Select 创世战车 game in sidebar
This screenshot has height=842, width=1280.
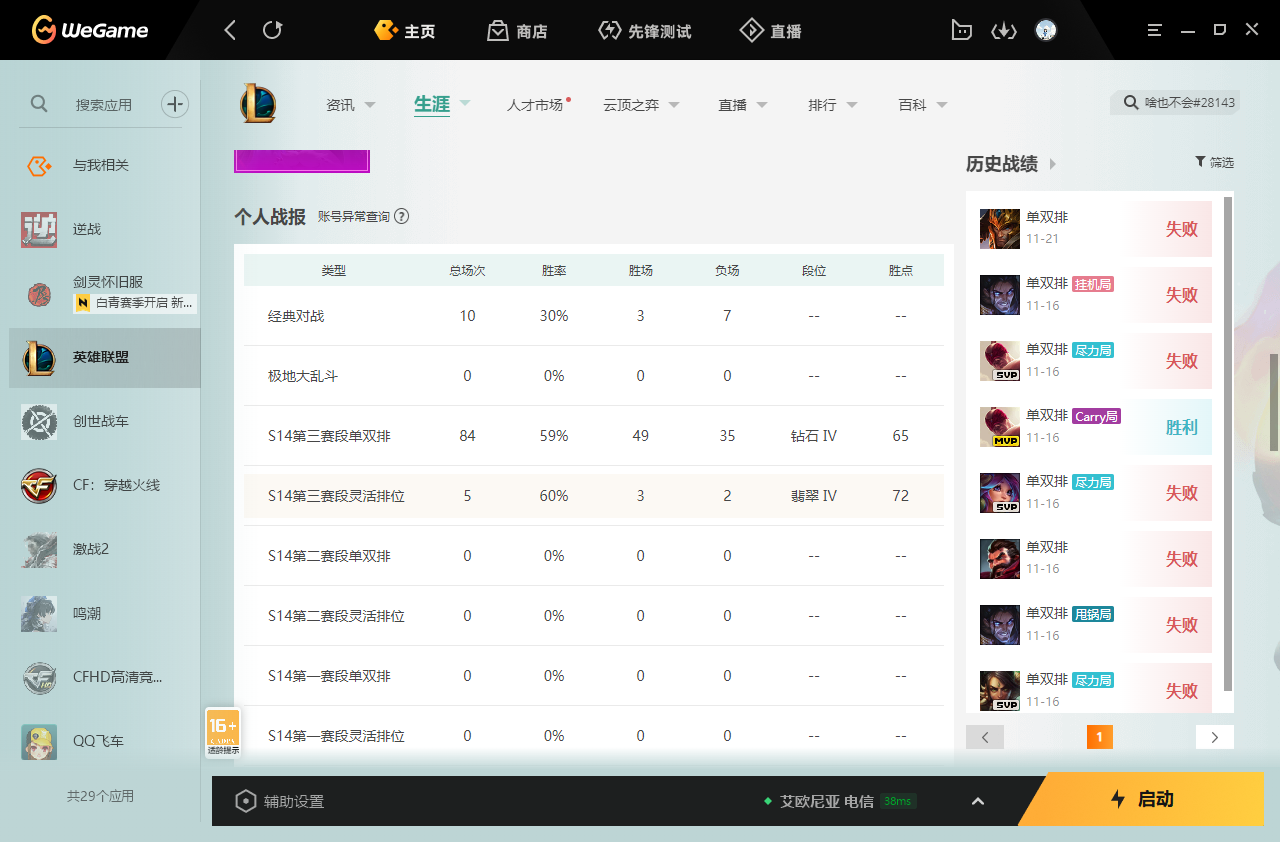[x=100, y=421]
